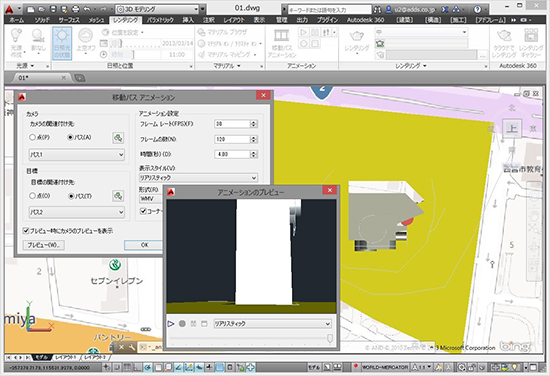
Task: Click the binoculars search icon
Action: click(x=377, y=9)
